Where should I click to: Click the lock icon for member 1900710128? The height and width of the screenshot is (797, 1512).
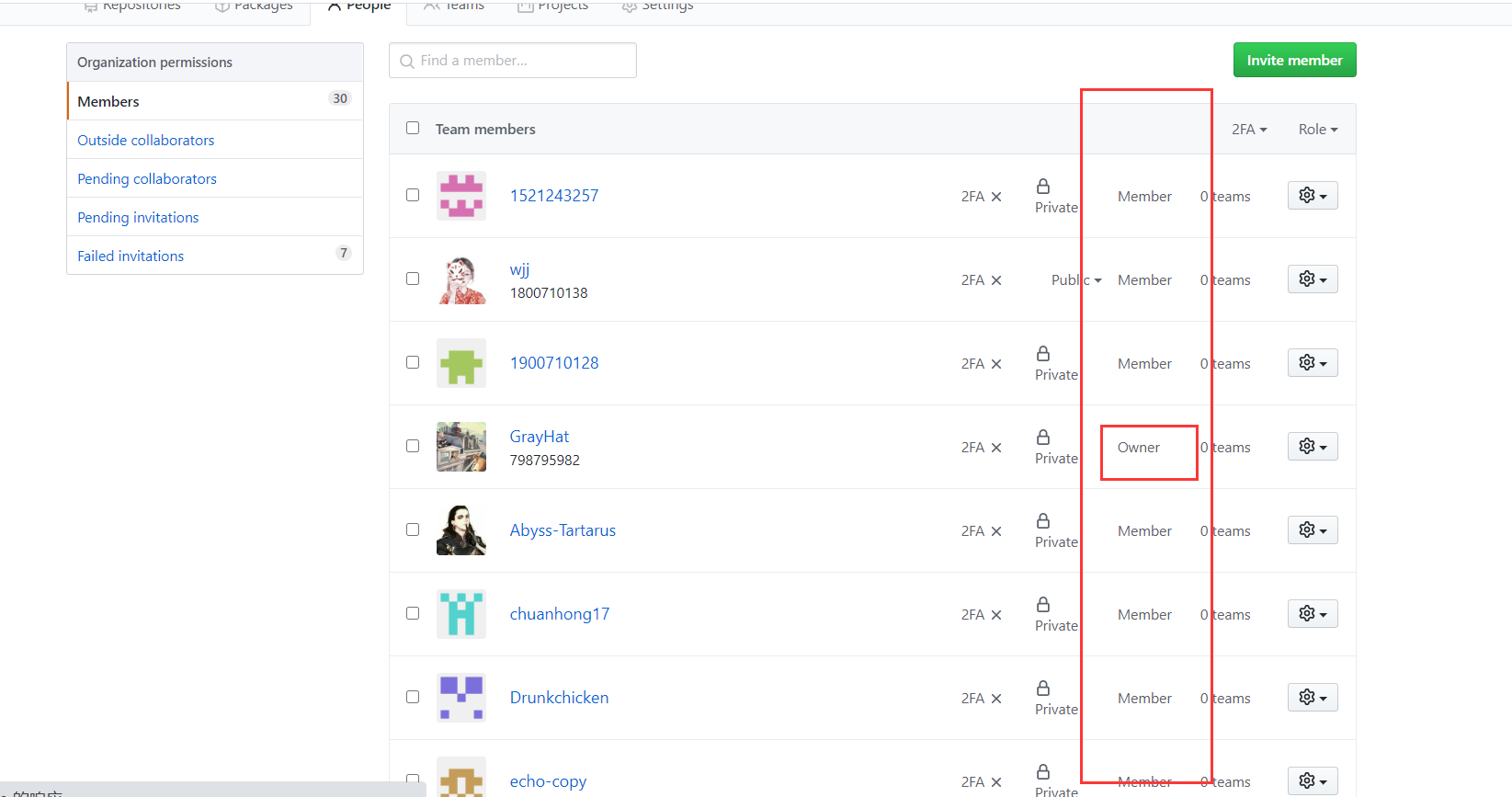point(1043,354)
